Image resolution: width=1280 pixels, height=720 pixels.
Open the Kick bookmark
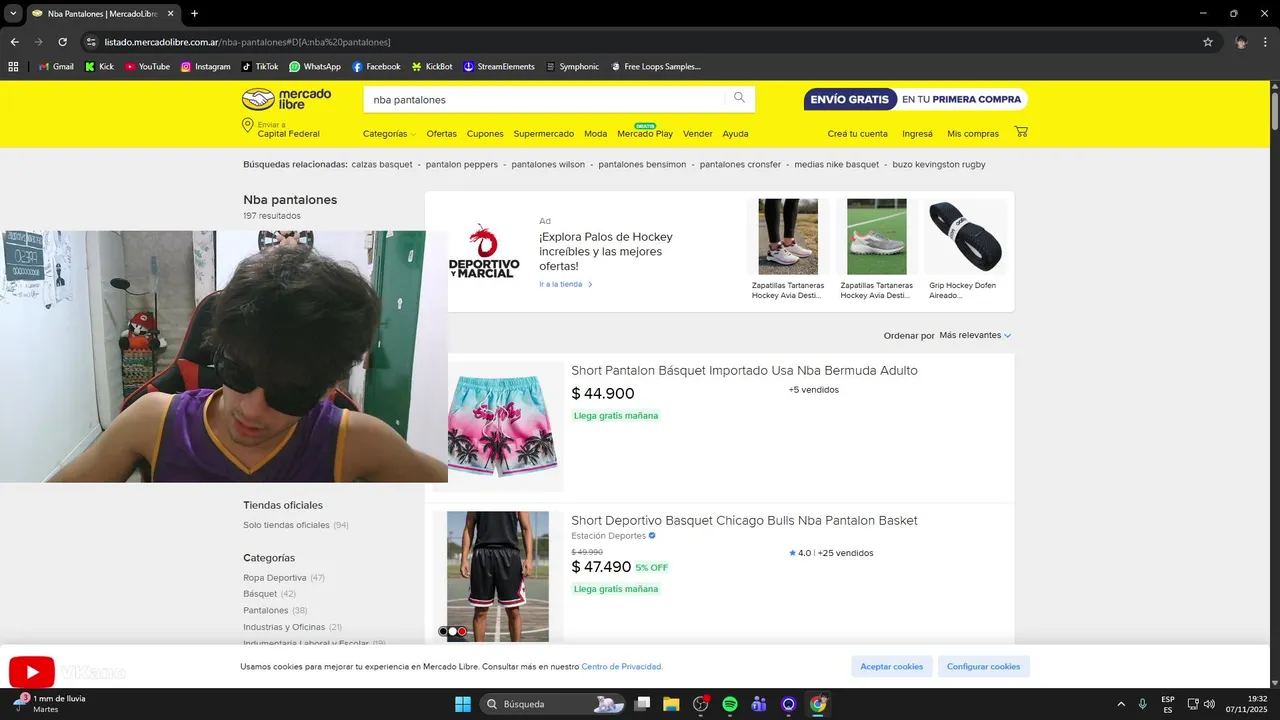coord(99,67)
